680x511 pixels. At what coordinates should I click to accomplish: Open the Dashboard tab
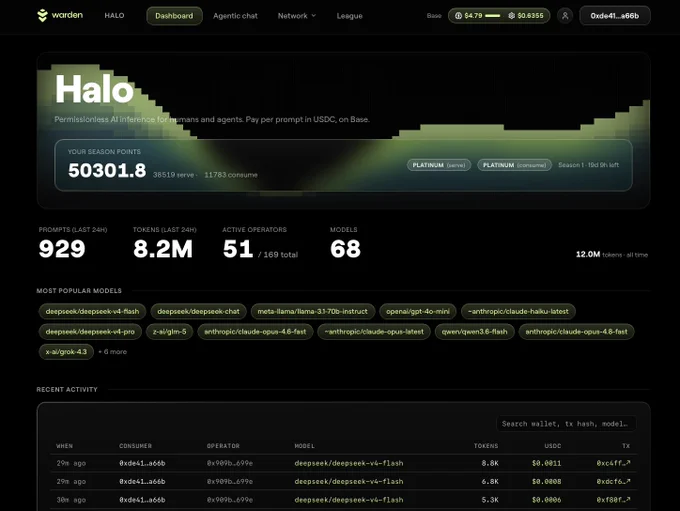[x=174, y=16]
